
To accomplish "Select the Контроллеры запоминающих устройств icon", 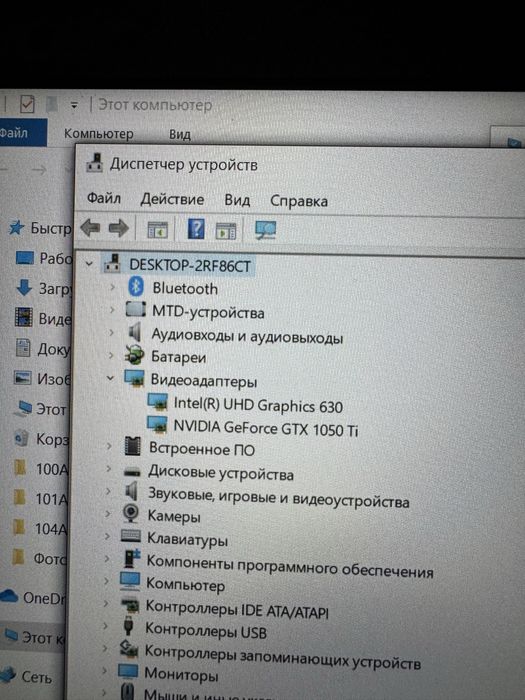I will point(129,648).
